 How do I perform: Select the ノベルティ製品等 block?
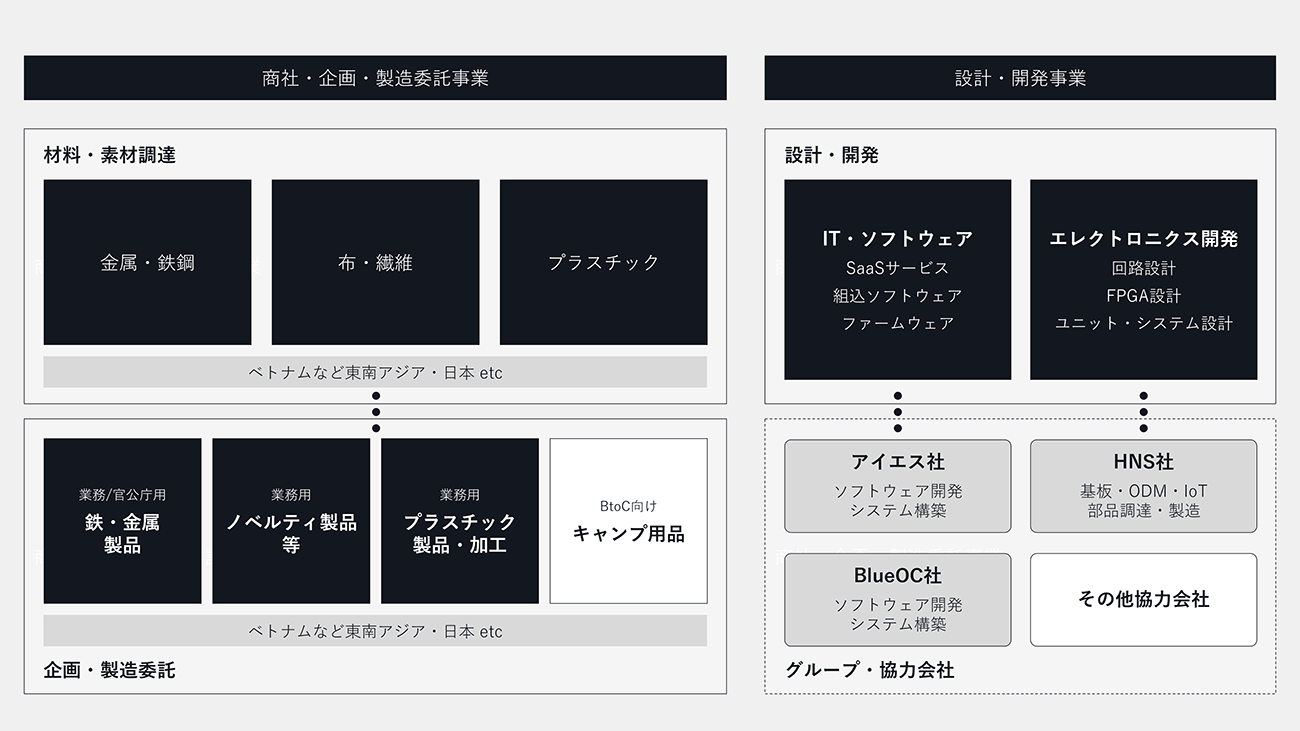point(290,519)
